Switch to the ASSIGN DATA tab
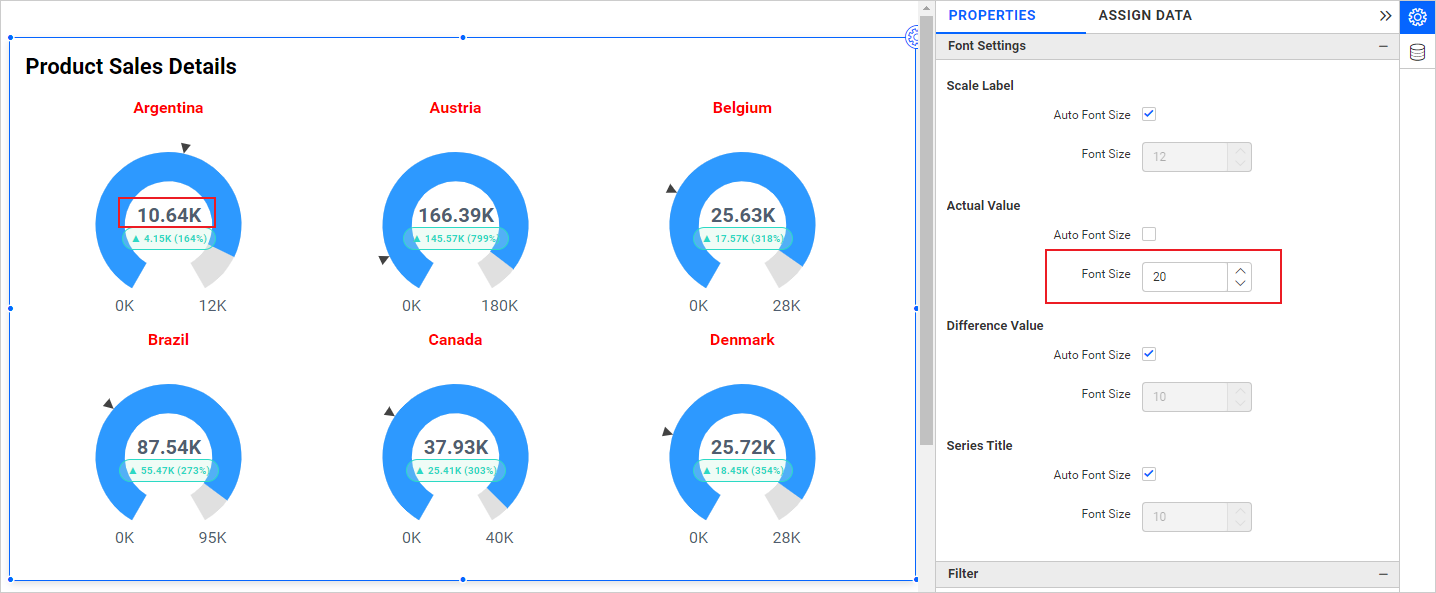The width and height of the screenshot is (1436, 593). 1144,16
